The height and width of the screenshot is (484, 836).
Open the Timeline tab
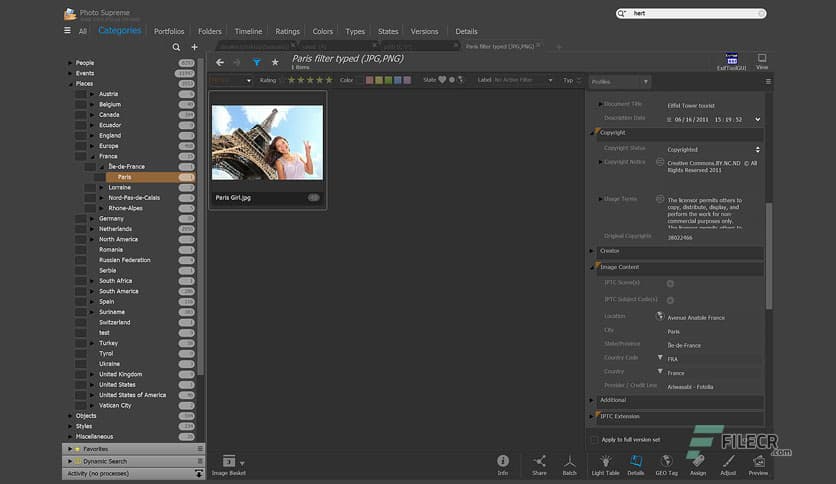pos(248,31)
